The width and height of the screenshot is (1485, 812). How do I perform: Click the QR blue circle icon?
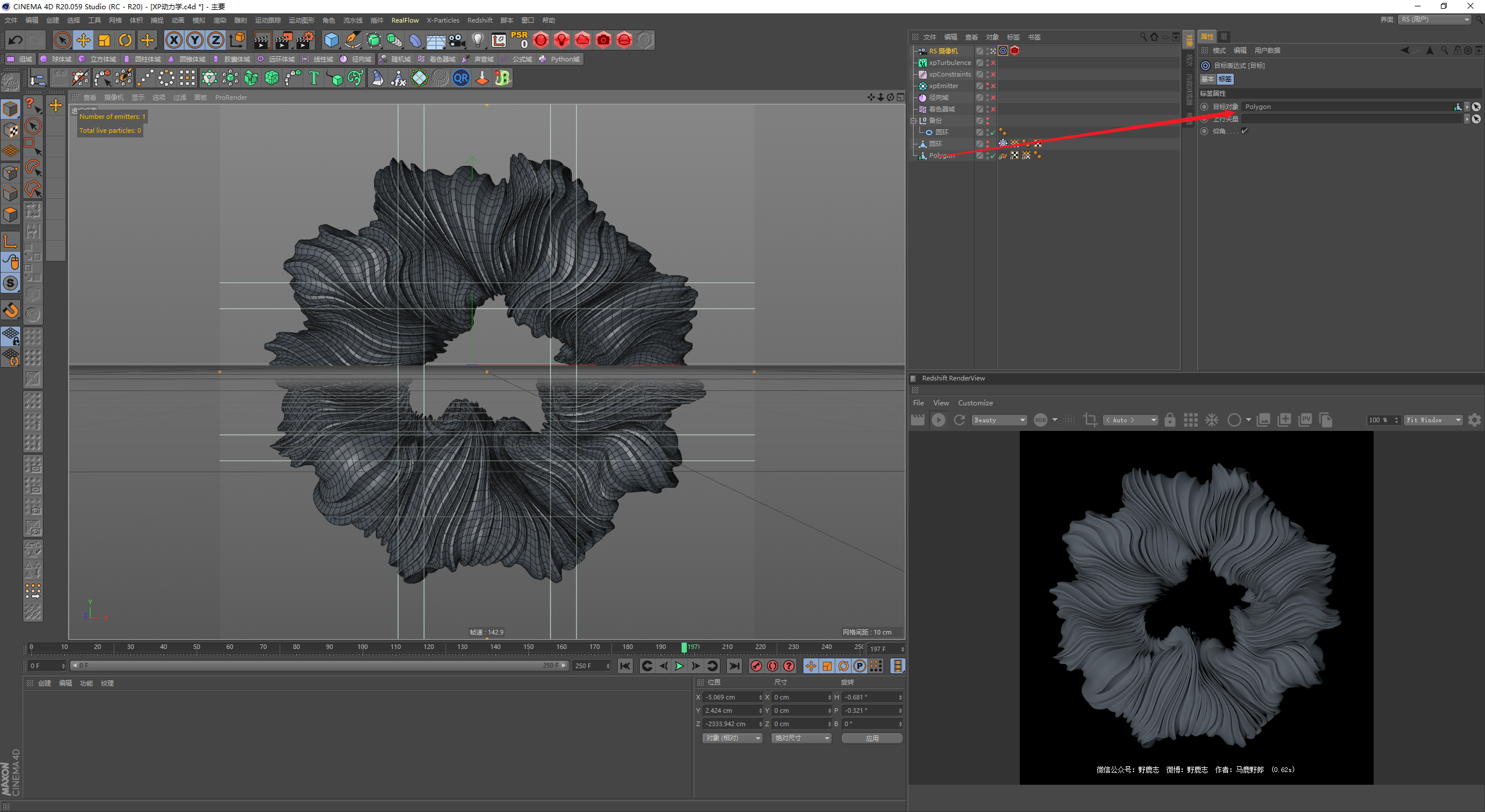(x=461, y=78)
